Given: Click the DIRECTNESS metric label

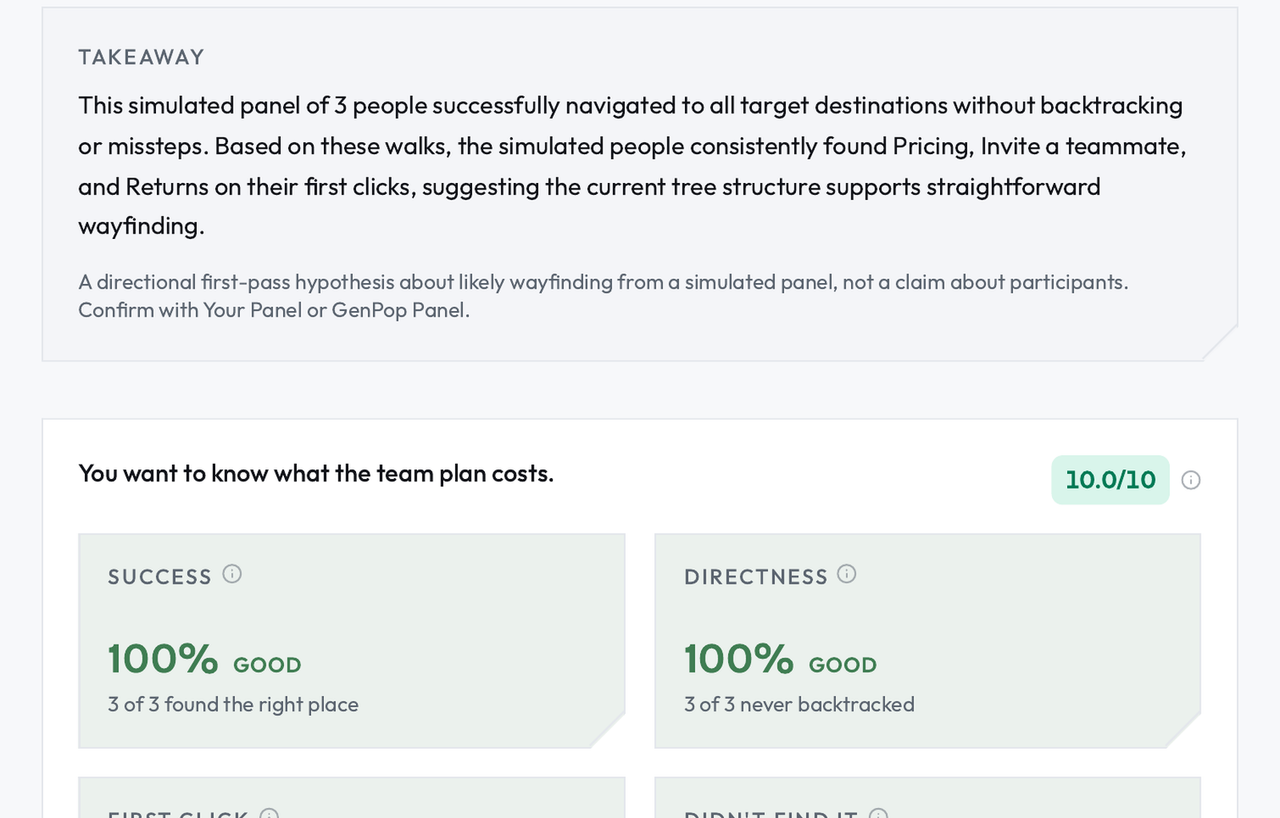Looking at the screenshot, I should 756,577.
